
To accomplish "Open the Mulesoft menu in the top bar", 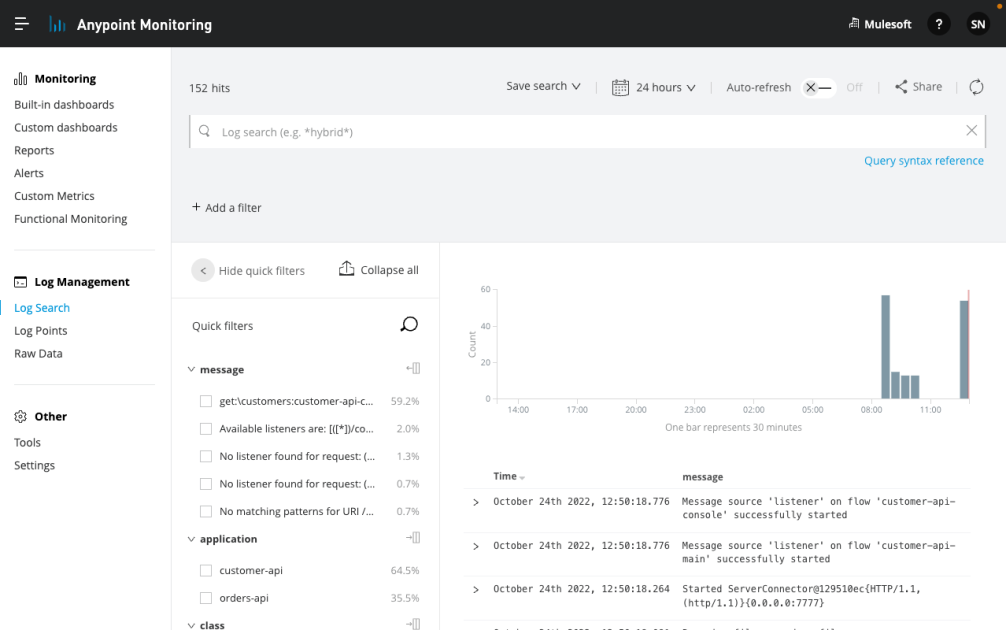I will pos(880,23).
